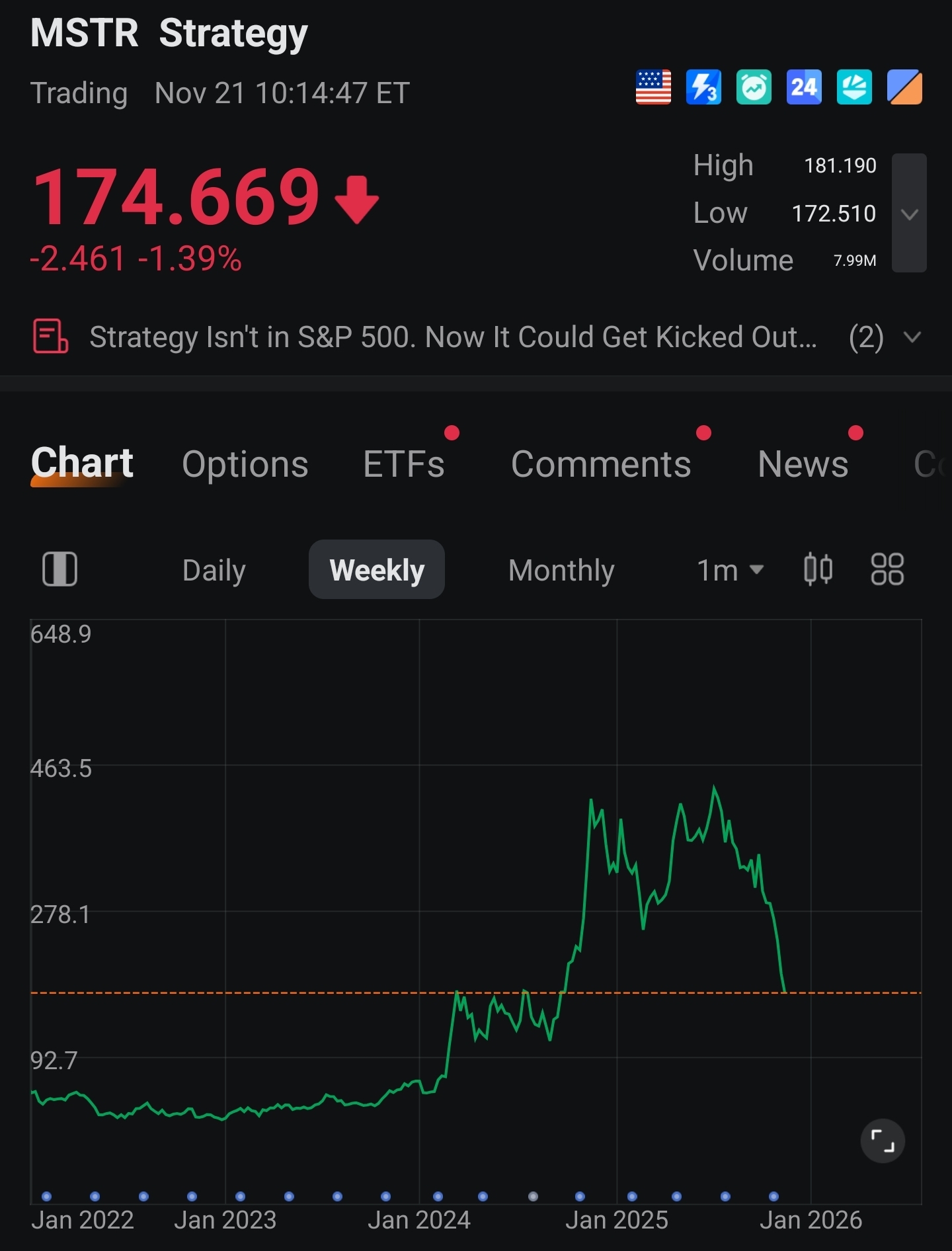This screenshot has height=1251, width=952.
Task: Tap the blue 24 icon
Action: pos(804,87)
